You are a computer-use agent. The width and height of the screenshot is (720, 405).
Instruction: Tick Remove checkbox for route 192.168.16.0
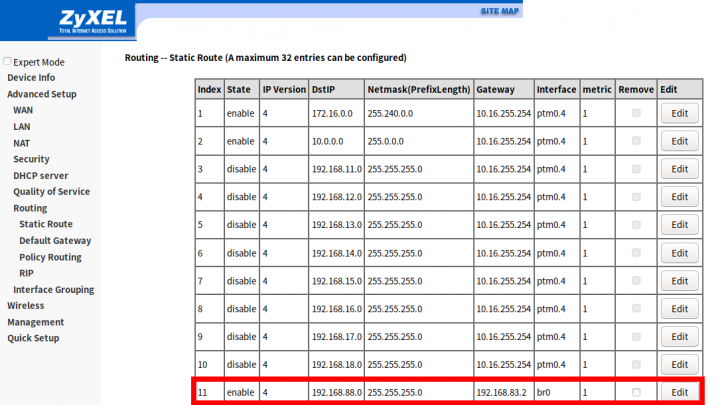coord(636,309)
